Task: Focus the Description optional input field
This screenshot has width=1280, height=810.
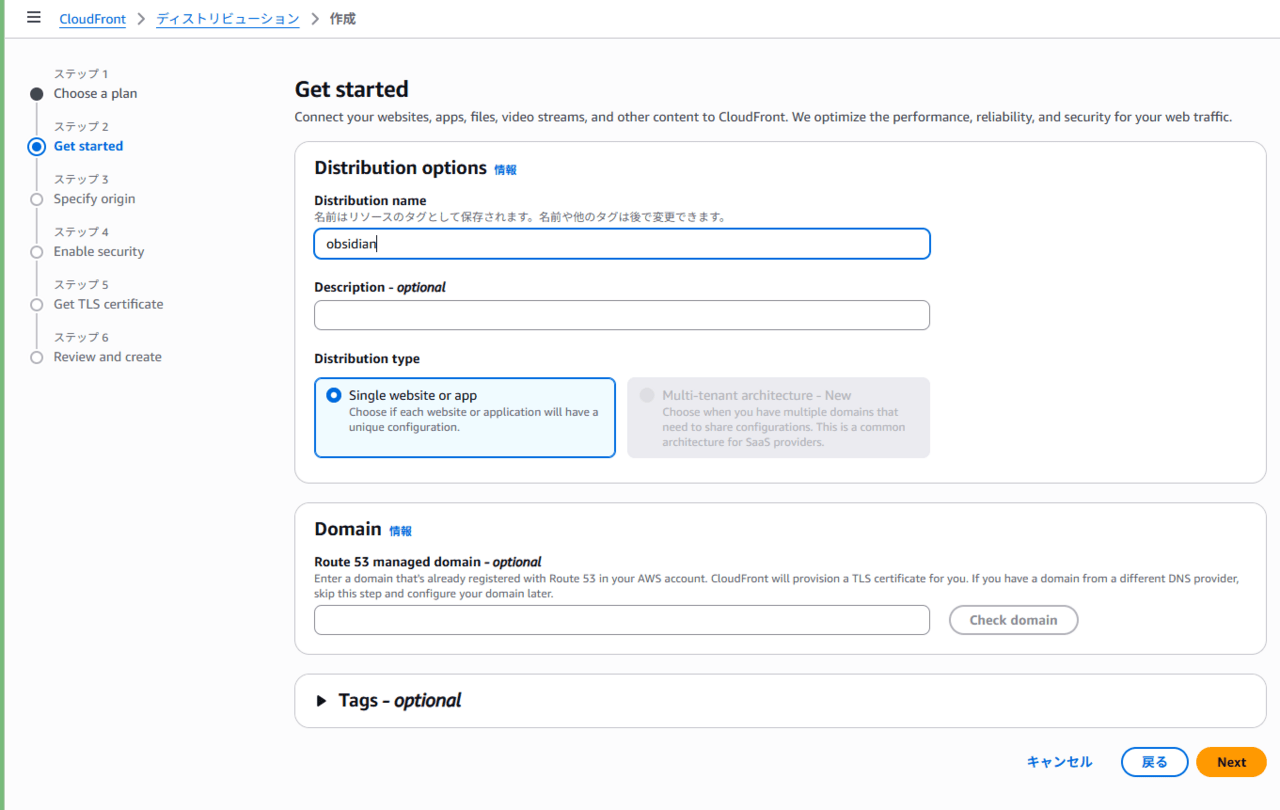Action: 622,315
